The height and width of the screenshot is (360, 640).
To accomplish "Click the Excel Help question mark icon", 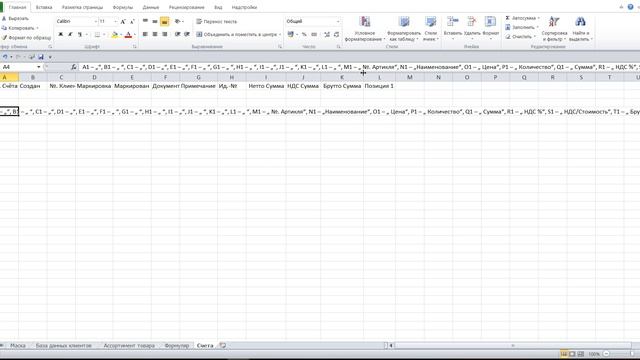I will tap(631, 7).
